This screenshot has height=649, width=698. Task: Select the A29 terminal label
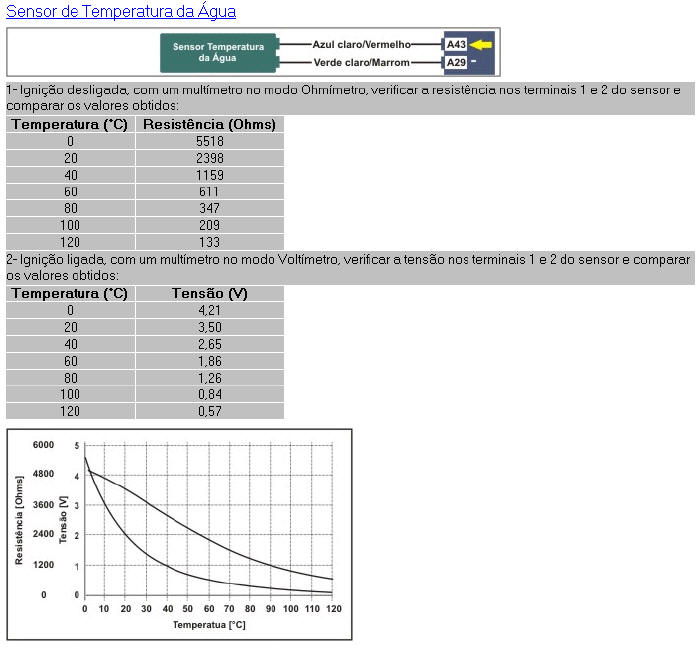coord(456,62)
